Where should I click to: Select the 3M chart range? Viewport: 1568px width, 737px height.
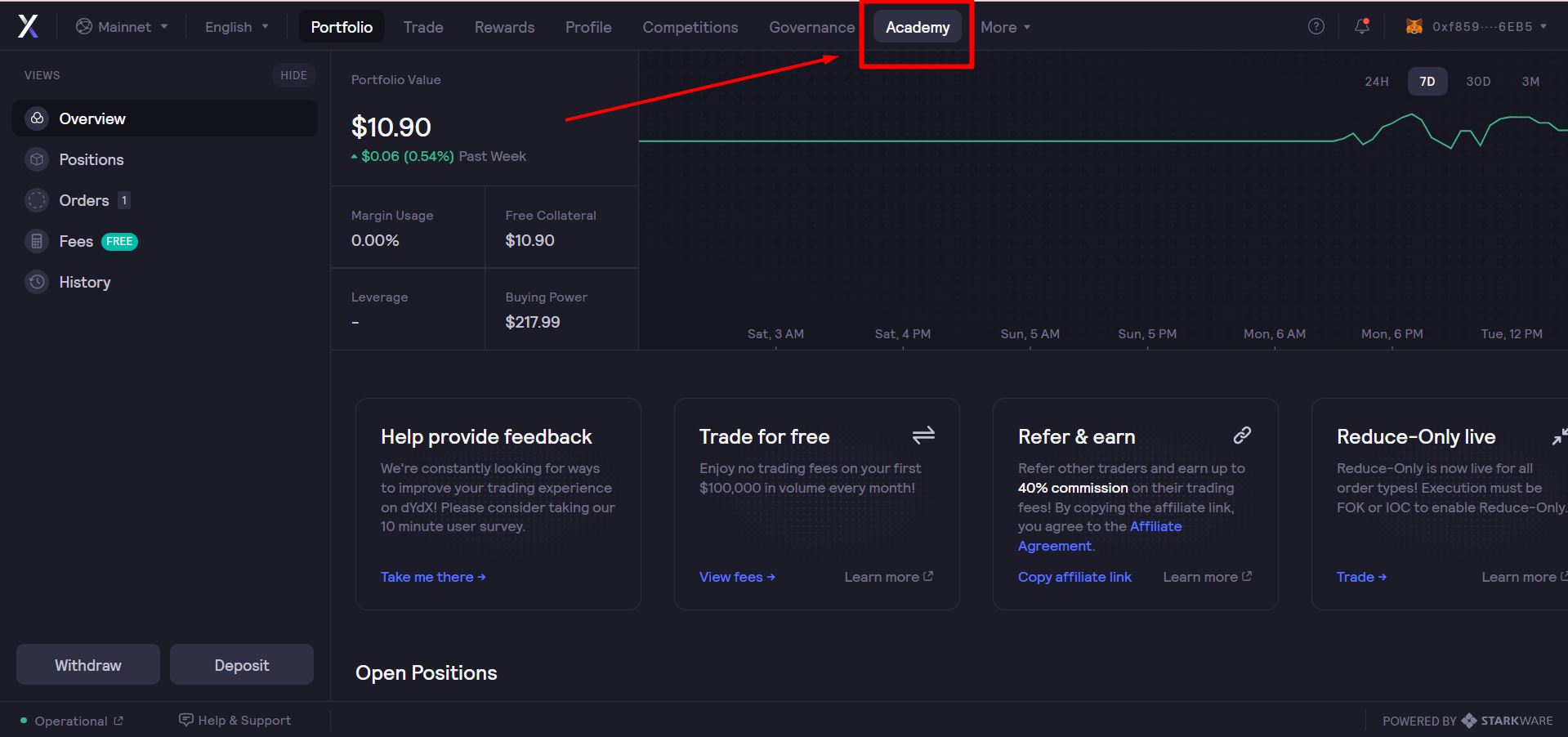(x=1530, y=82)
